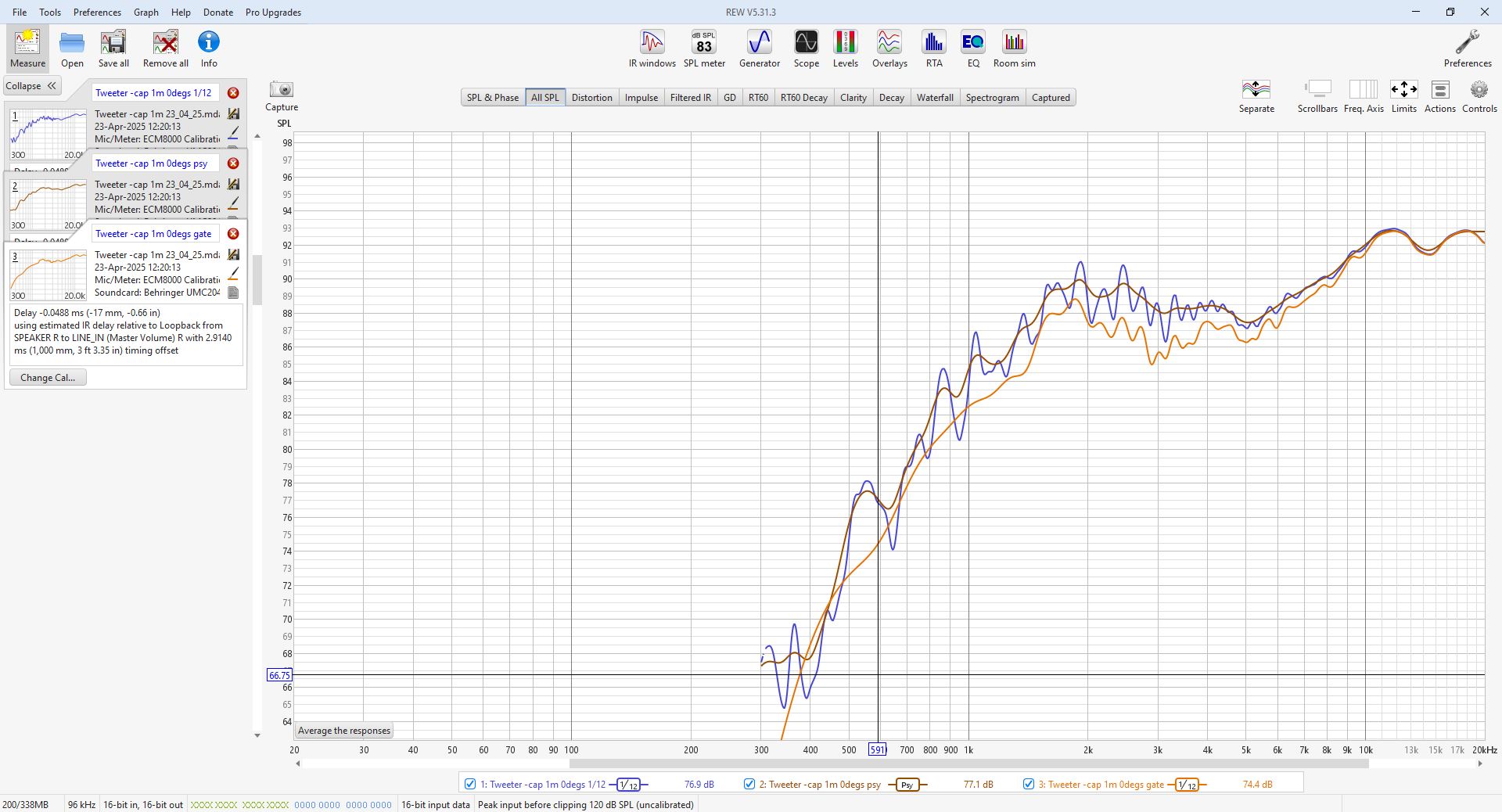This screenshot has width=1502, height=812.
Task: Open smoothing selector for trace 3
Action: pos(1187,785)
